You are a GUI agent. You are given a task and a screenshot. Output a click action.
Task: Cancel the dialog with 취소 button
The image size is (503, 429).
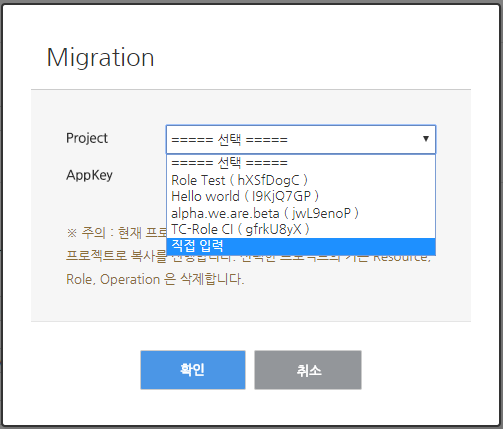pyautogui.click(x=308, y=370)
